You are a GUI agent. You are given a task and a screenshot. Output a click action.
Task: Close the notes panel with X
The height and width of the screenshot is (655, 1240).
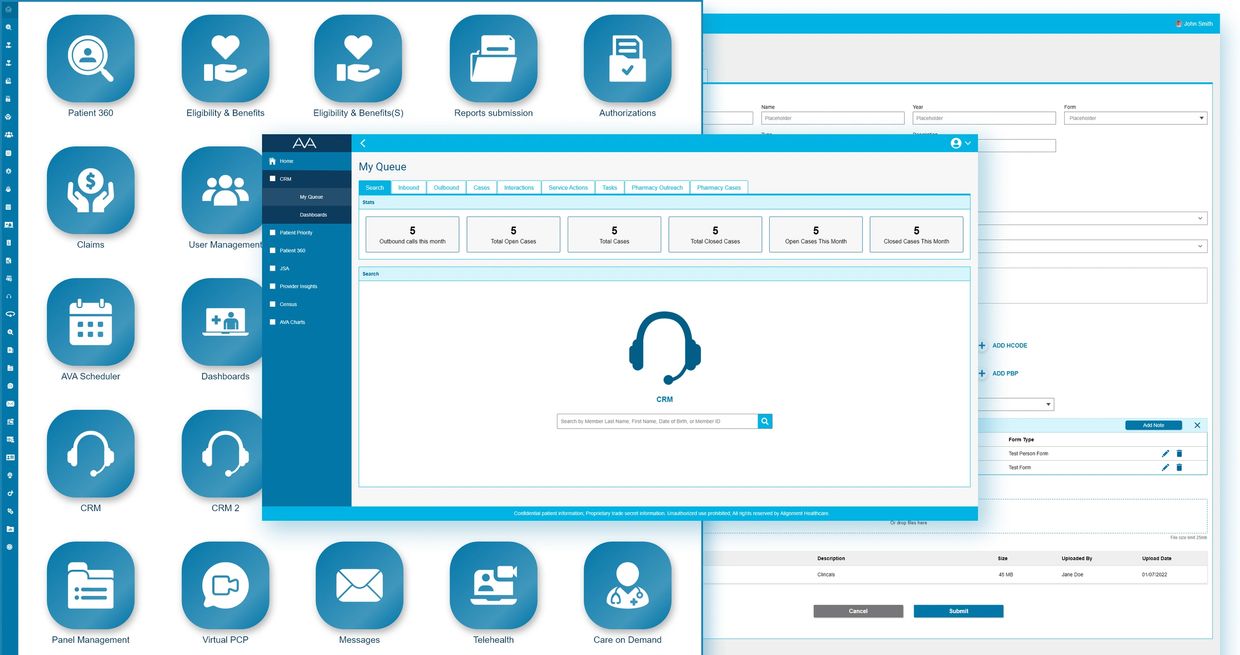tap(1197, 426)
